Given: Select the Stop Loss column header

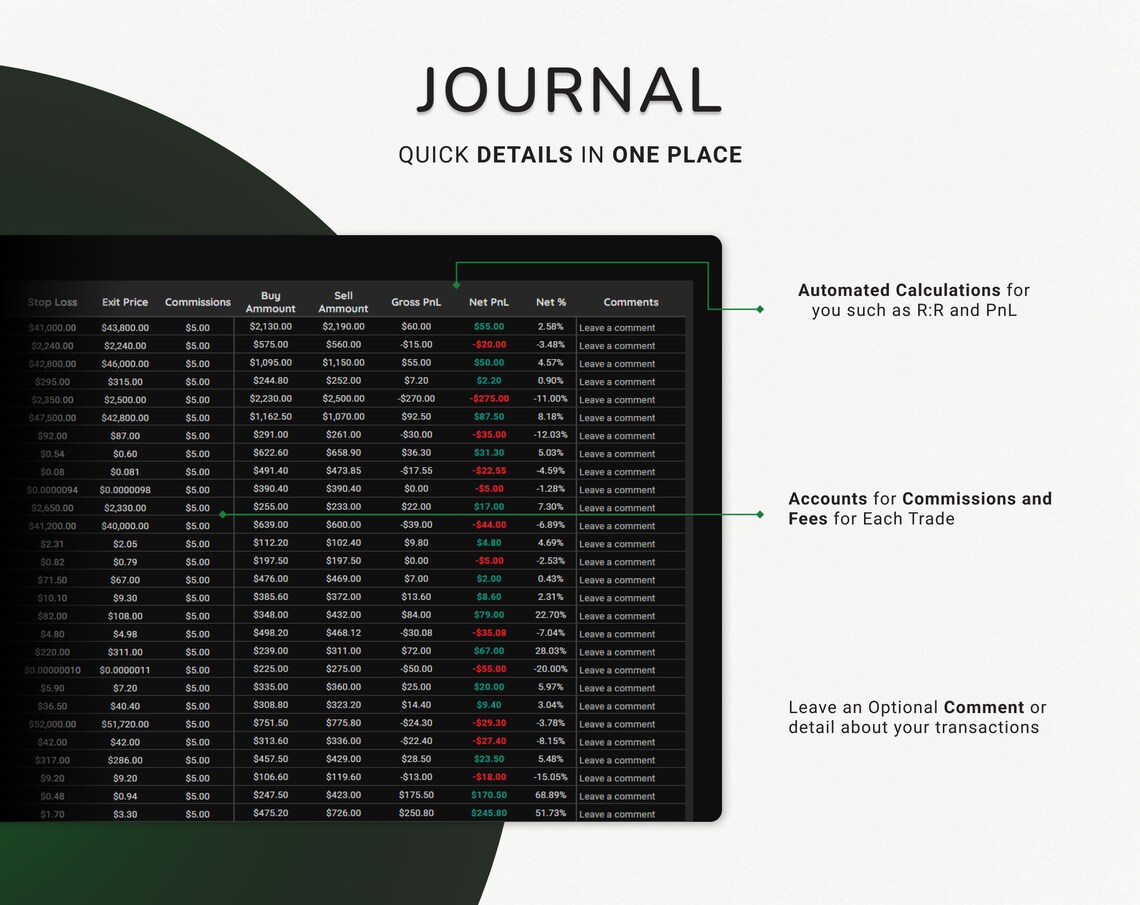Looking at the screenshot, I should coord(52,302).
